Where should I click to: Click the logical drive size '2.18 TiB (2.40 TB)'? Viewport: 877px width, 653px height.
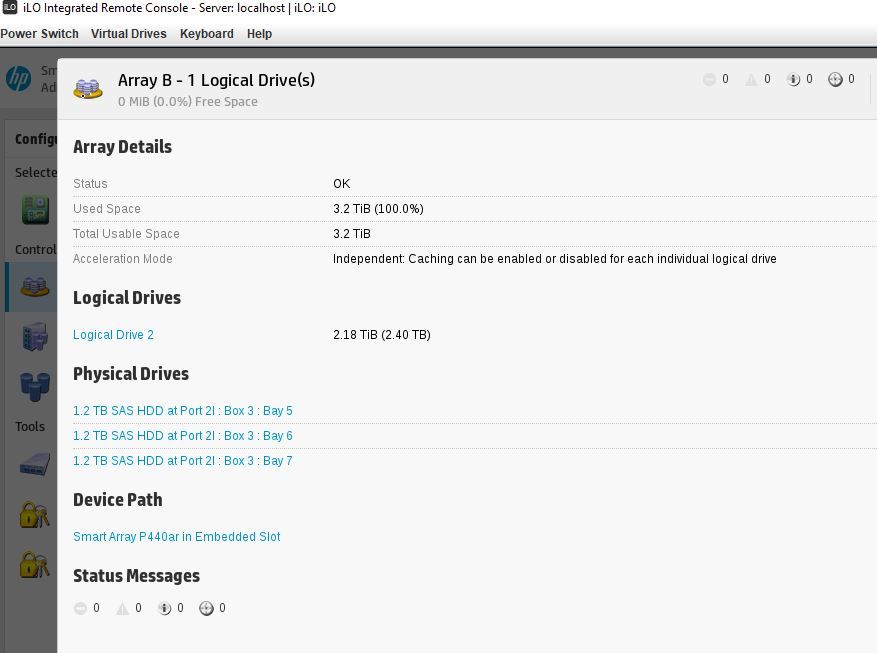(382, 334)
